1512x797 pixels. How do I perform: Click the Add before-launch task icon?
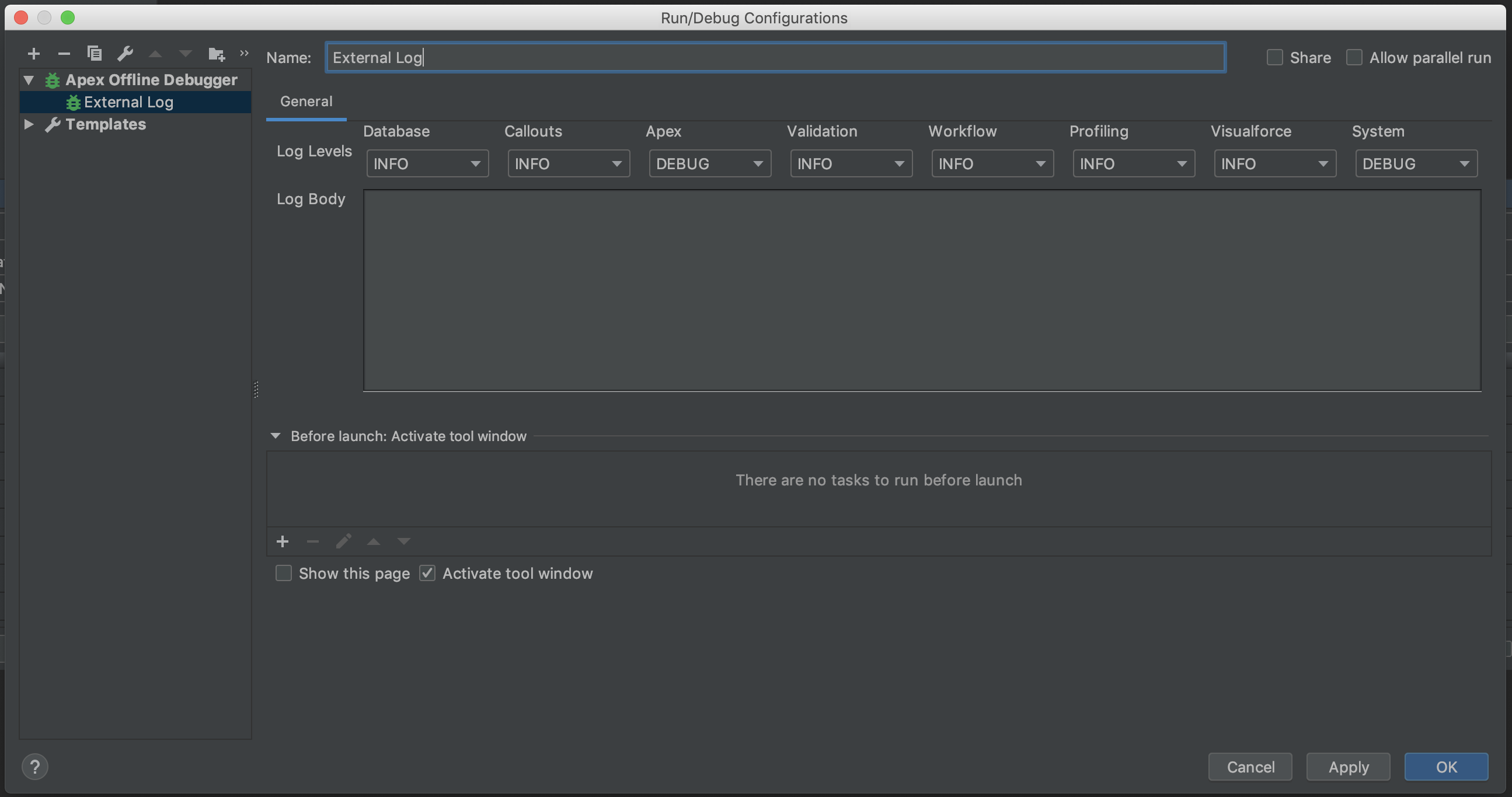tap(282, 541)
